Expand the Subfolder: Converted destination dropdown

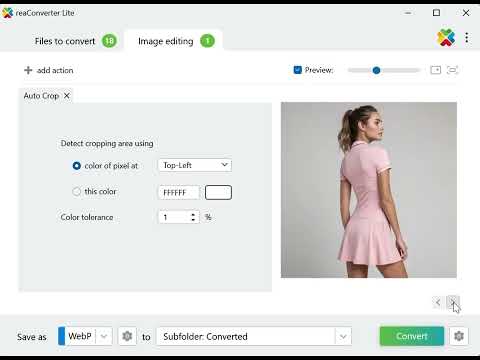343,336
